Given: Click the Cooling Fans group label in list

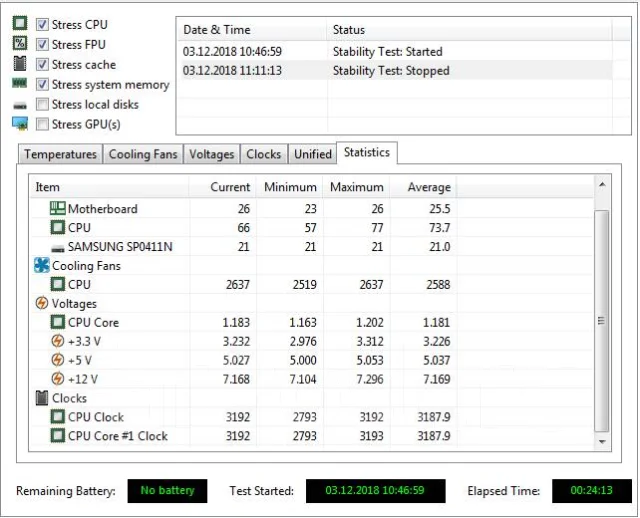Looking at the screenshot, I should pos(86,265).
